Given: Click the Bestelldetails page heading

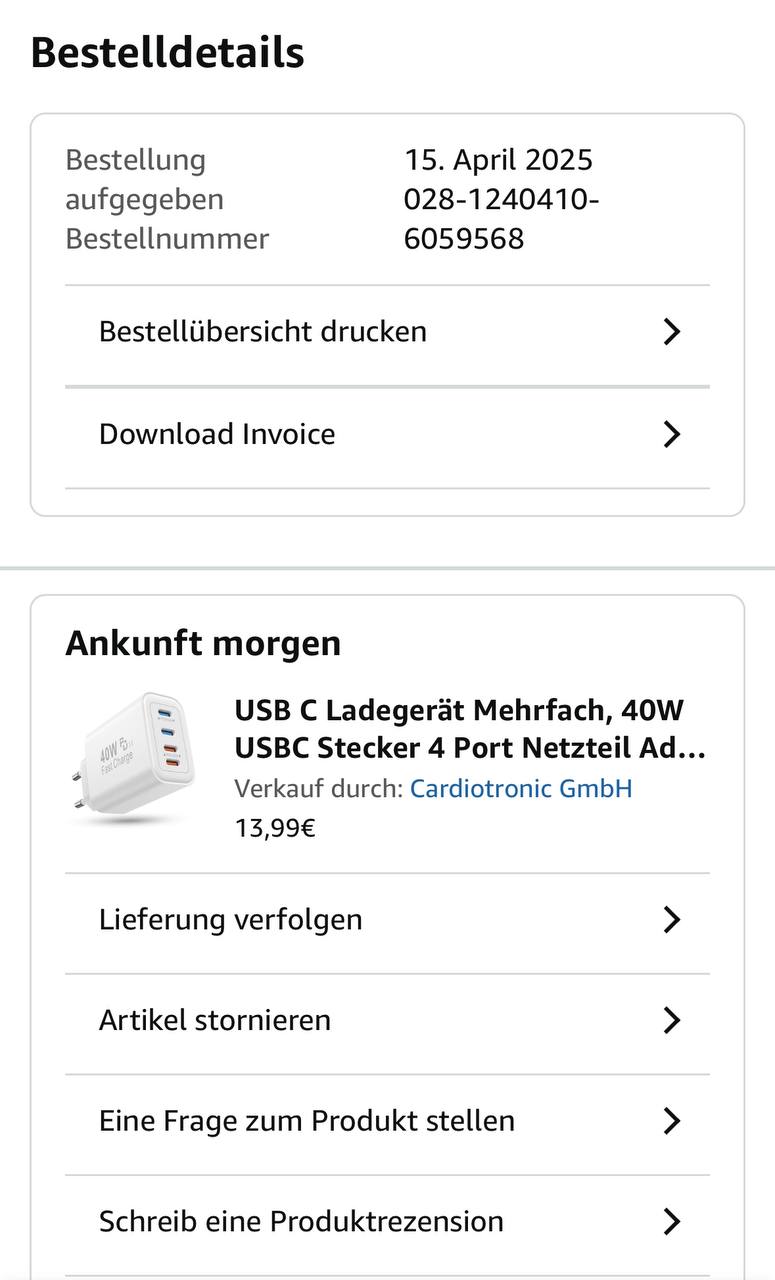Looking at the screenshot, I should tap(167, 52).
